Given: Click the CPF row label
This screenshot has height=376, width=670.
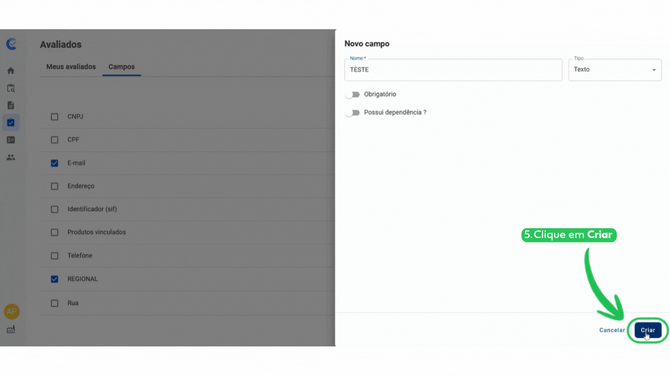Looking at the screenshot, I should coord(73,139).
